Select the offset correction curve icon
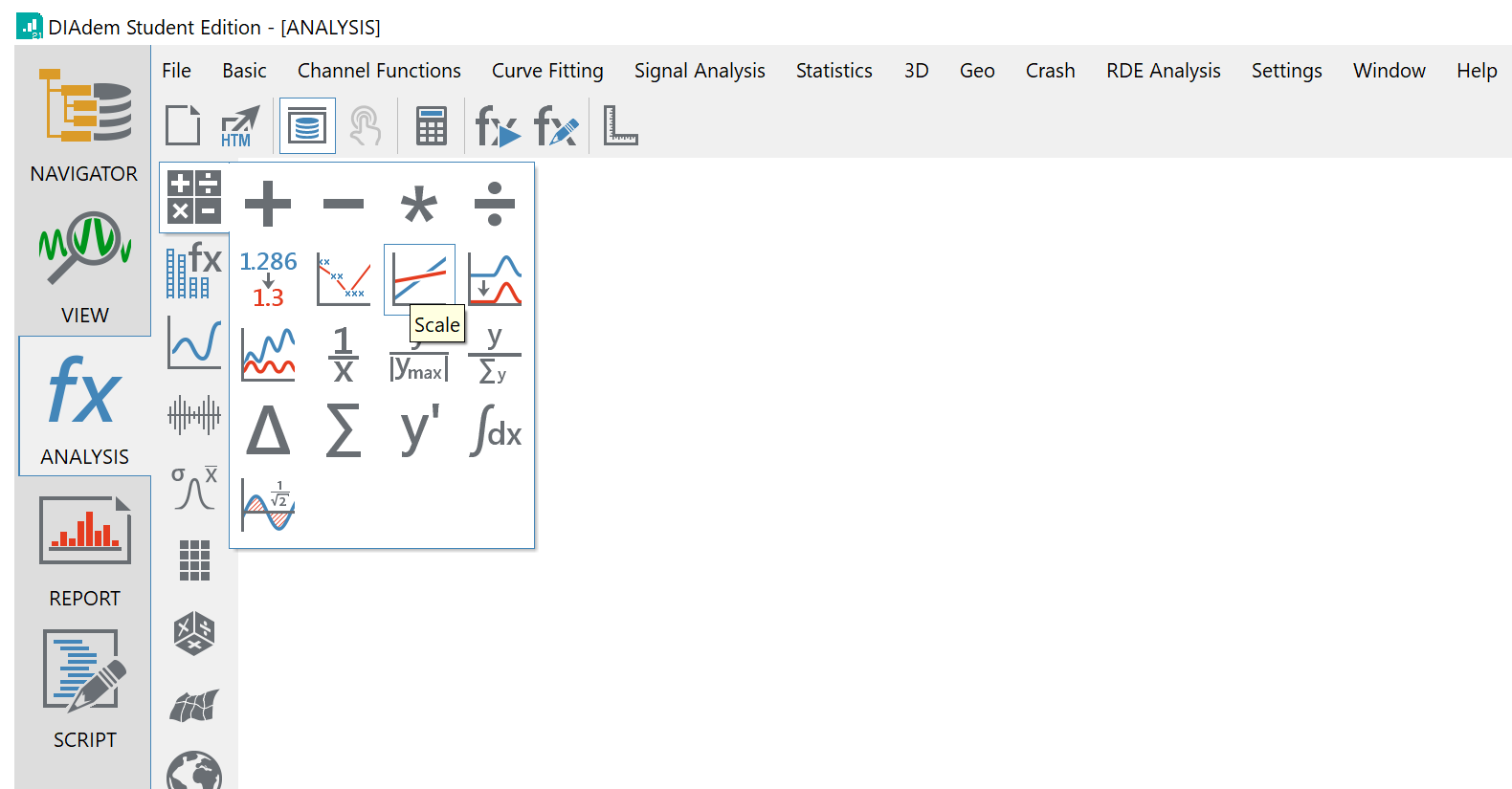1512x789 pixels. [495, 279]
